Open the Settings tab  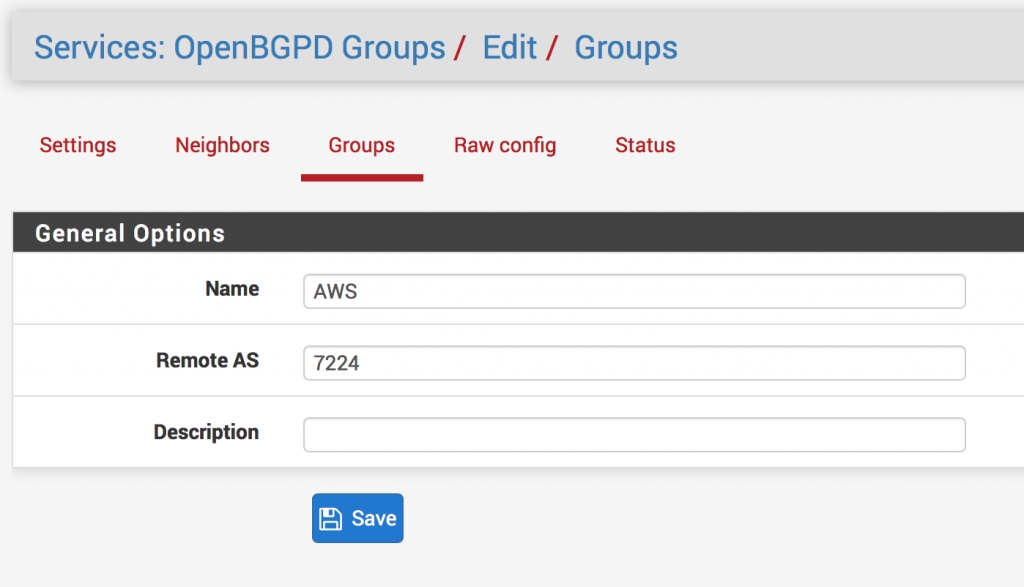[x=78, y=145]
